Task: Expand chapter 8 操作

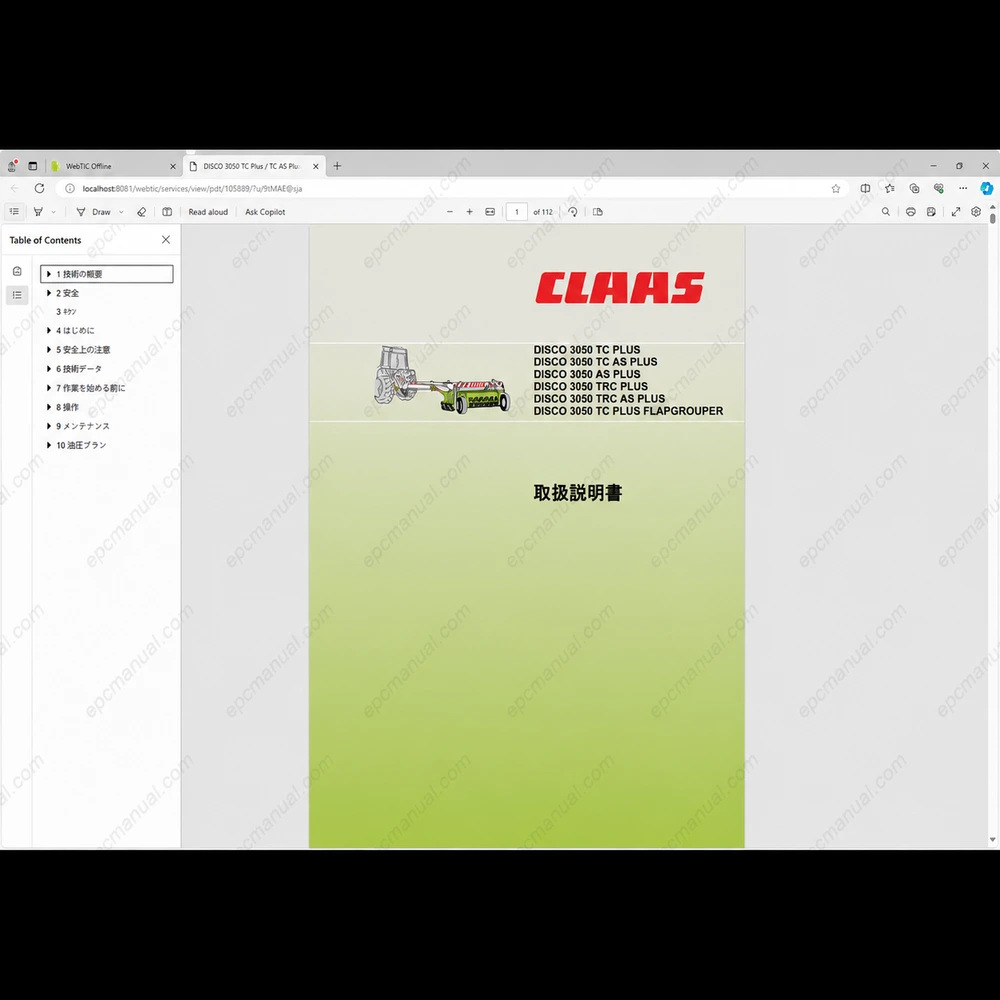Action: tap(49, 407)
